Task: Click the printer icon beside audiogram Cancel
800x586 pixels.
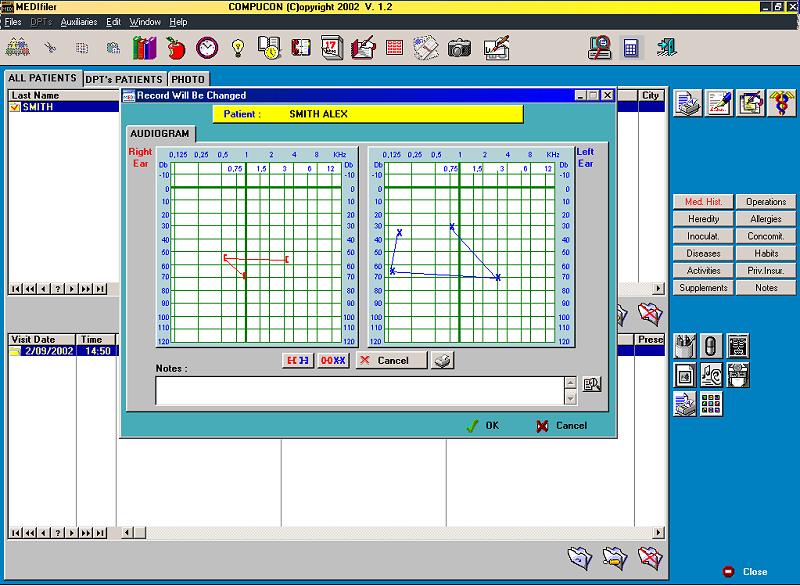Action: click(x=442, y=360)
